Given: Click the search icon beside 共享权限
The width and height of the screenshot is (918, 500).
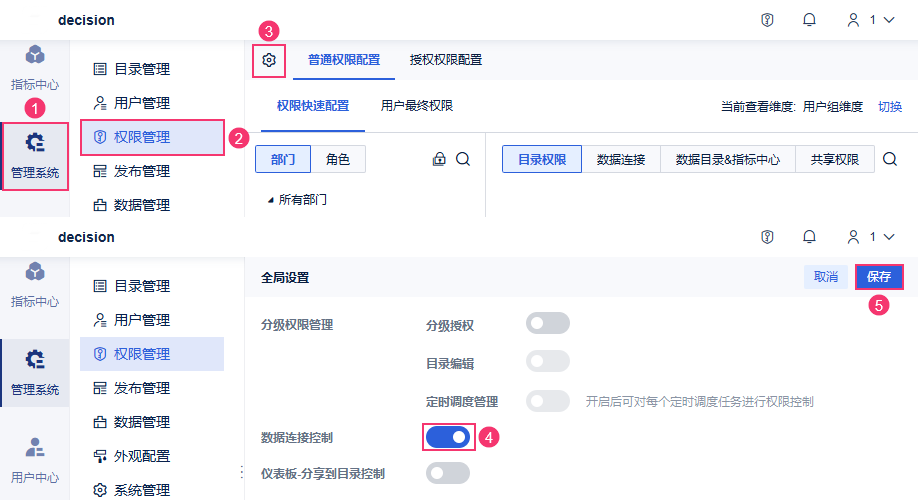Looking at the screenshot, I should (890, 159).
